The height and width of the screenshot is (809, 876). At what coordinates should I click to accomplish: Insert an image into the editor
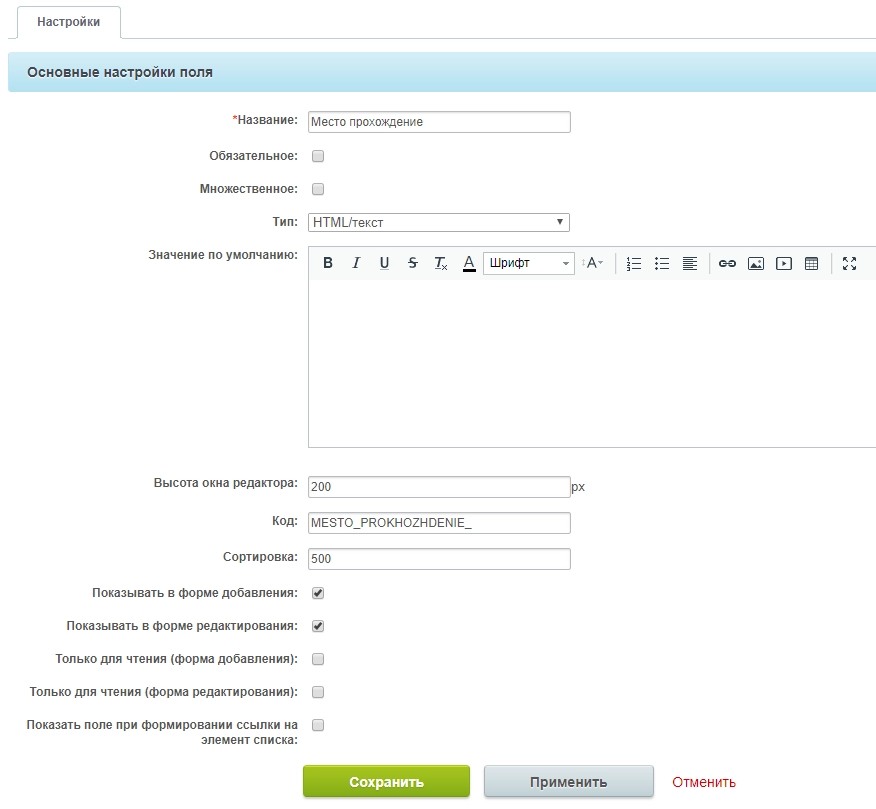coord(755,263)
